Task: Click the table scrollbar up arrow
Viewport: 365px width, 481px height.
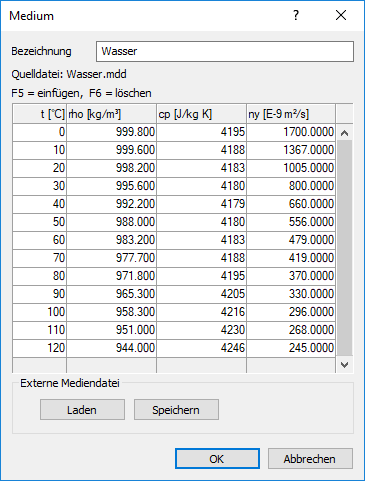Action: [x=344, y=133]
